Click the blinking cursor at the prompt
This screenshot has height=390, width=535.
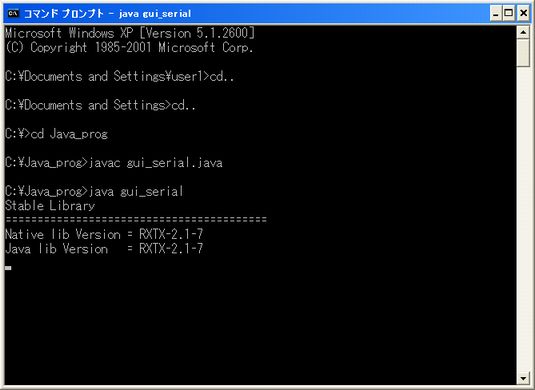(8, 268)
